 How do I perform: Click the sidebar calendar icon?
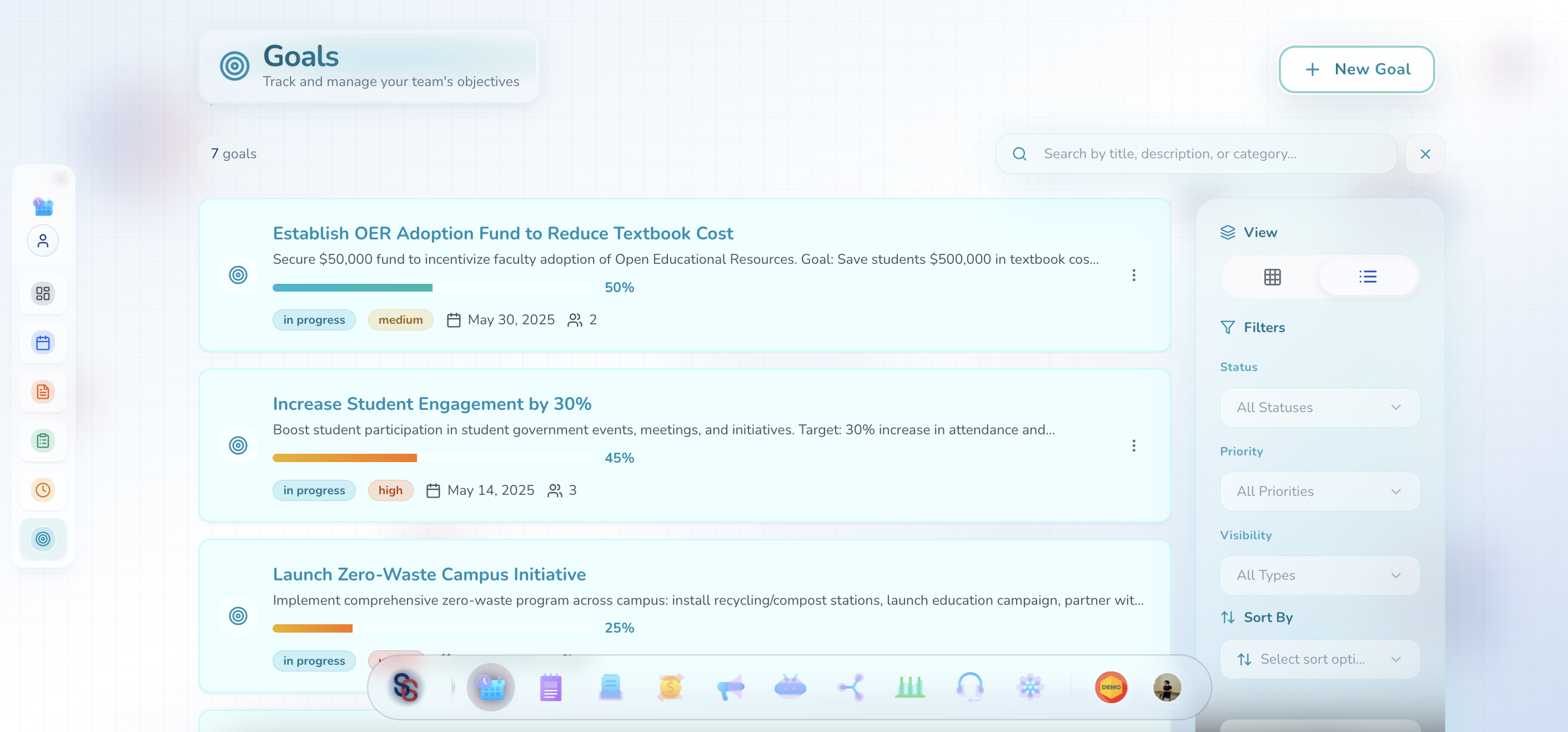click(x=43, y=343)
